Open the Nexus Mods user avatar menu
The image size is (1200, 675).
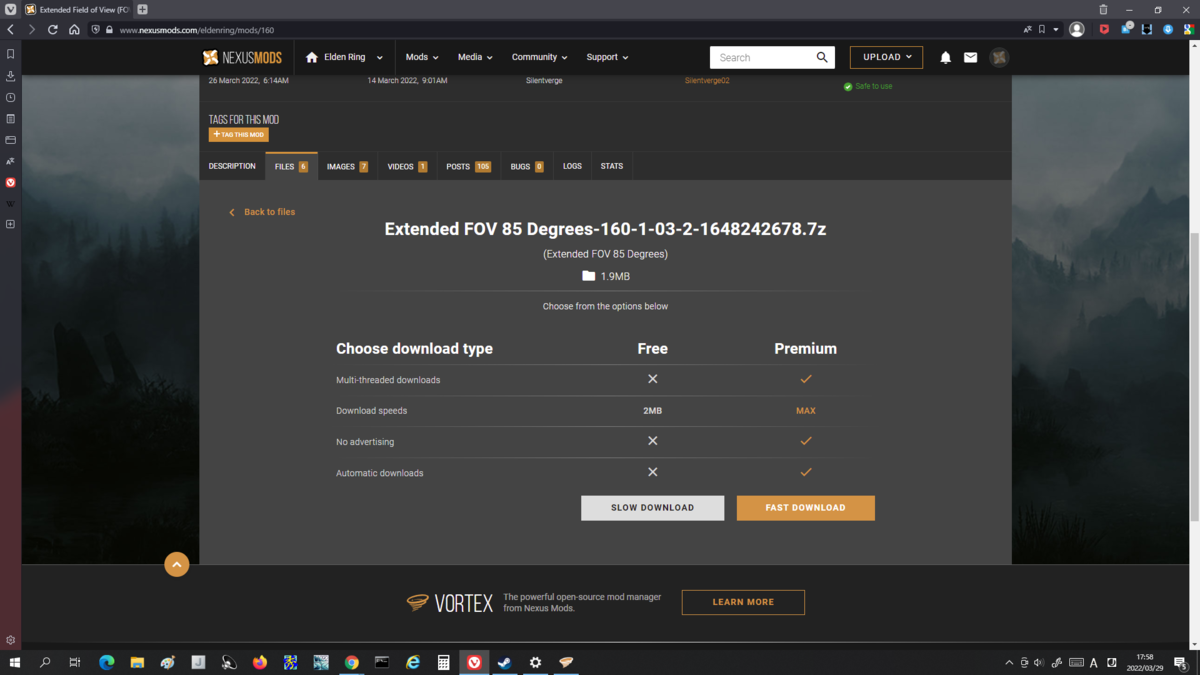click(999, 58)
